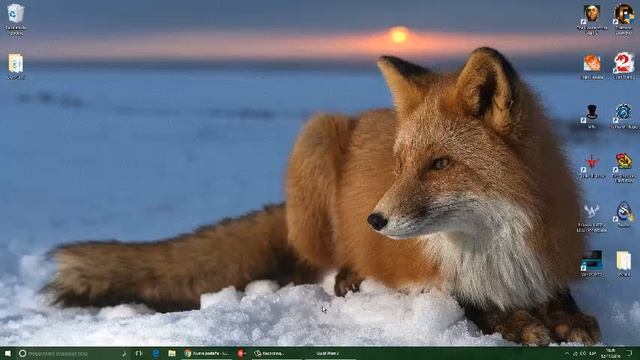The image size is (640, 360).
Task: Click the keyboard language indicator in the tray
Action: coord(593,353)
